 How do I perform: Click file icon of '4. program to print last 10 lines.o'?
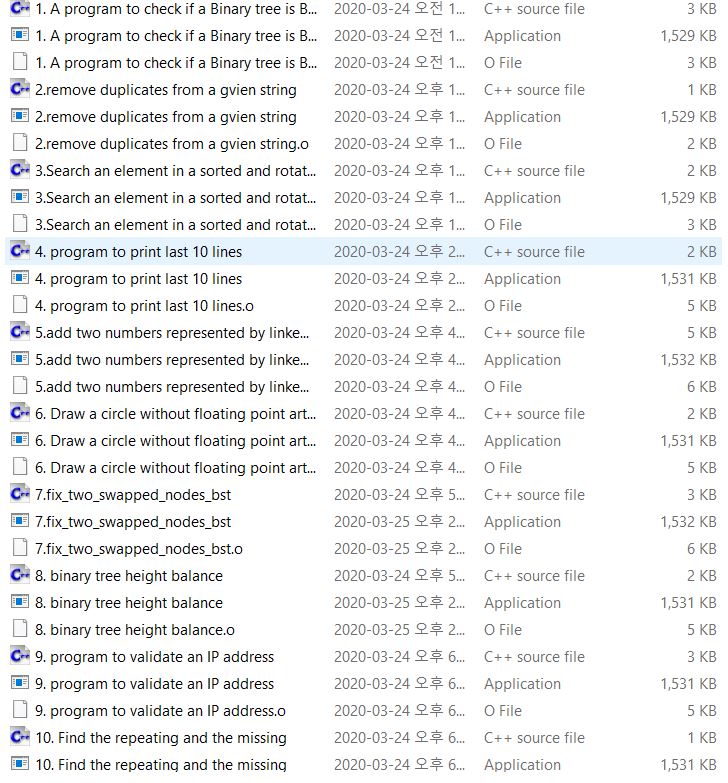pos(20,305)
